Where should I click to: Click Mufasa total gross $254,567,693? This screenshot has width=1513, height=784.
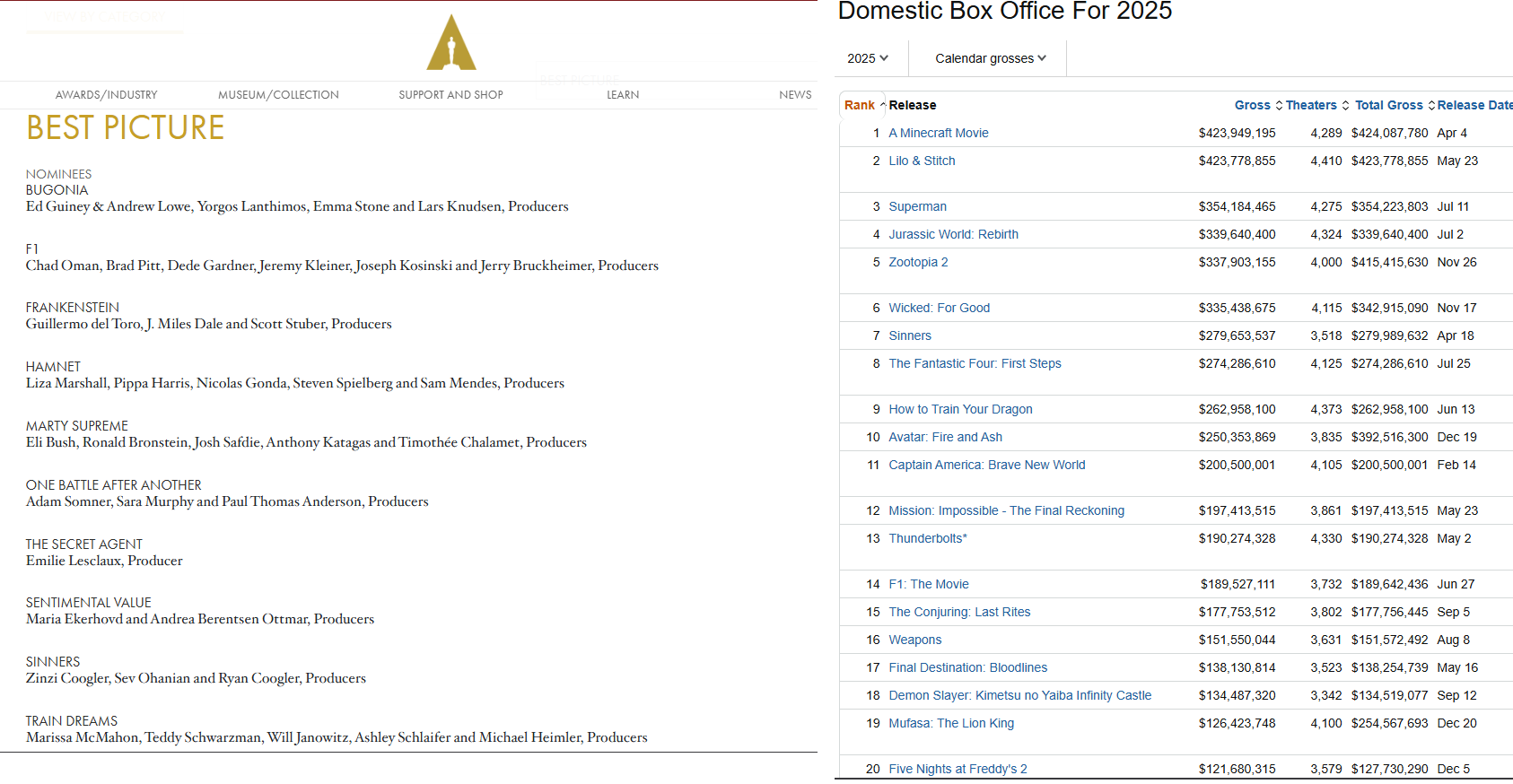point(1389,723)
